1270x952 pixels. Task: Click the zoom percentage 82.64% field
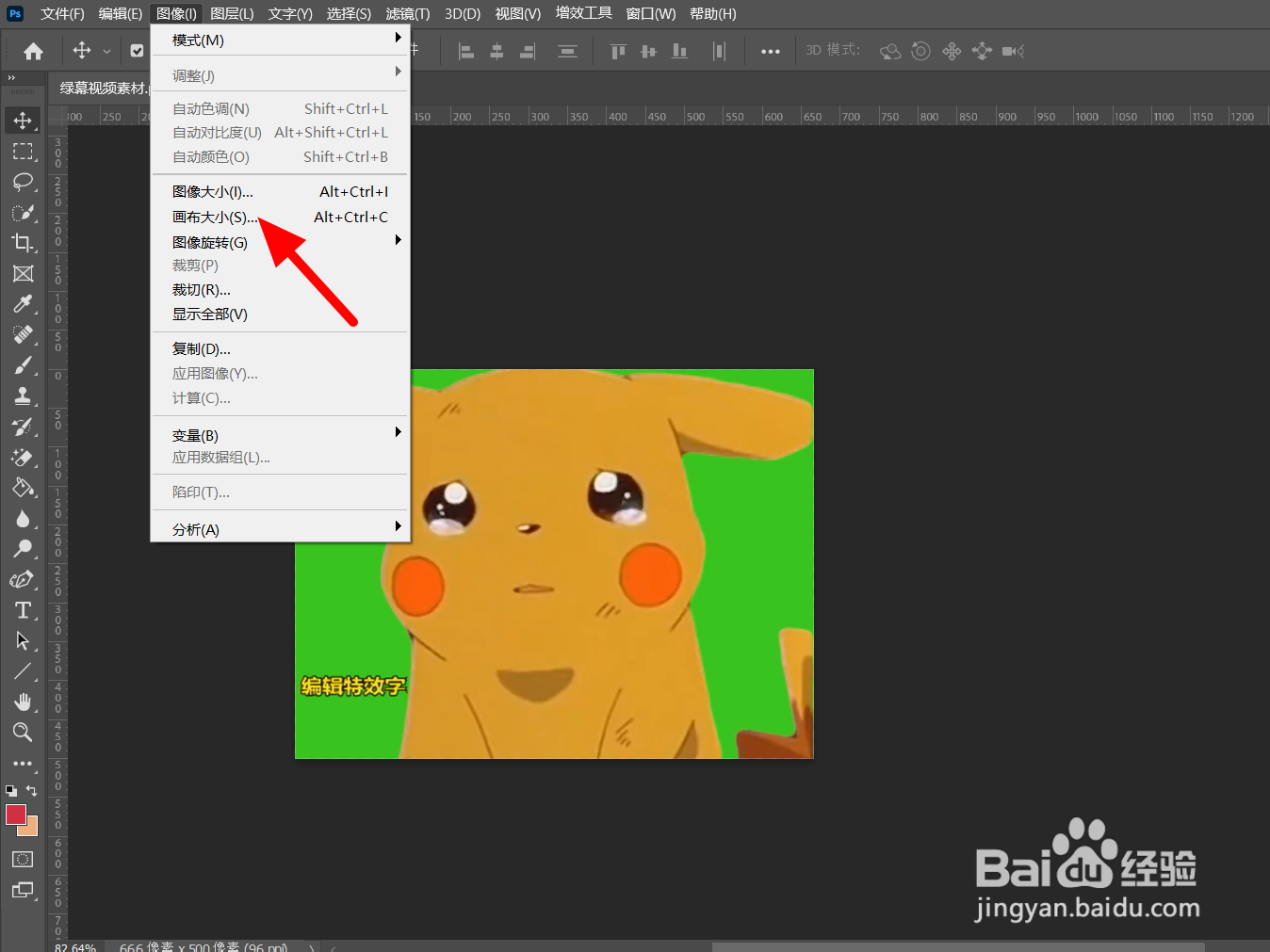pyautogui.click(x=75, y=947)
